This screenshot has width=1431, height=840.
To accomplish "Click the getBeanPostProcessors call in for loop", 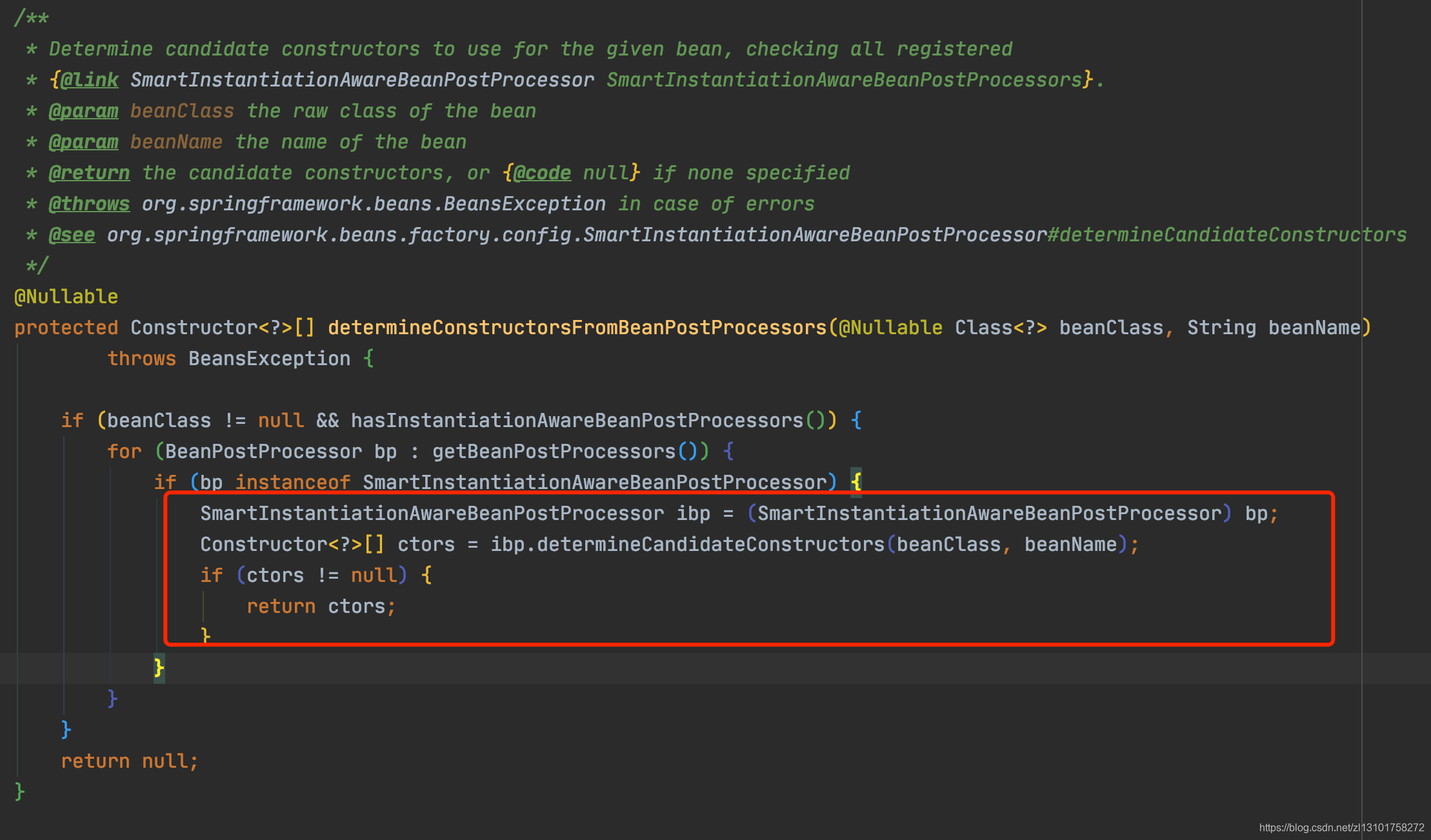I will pos(554,452).
